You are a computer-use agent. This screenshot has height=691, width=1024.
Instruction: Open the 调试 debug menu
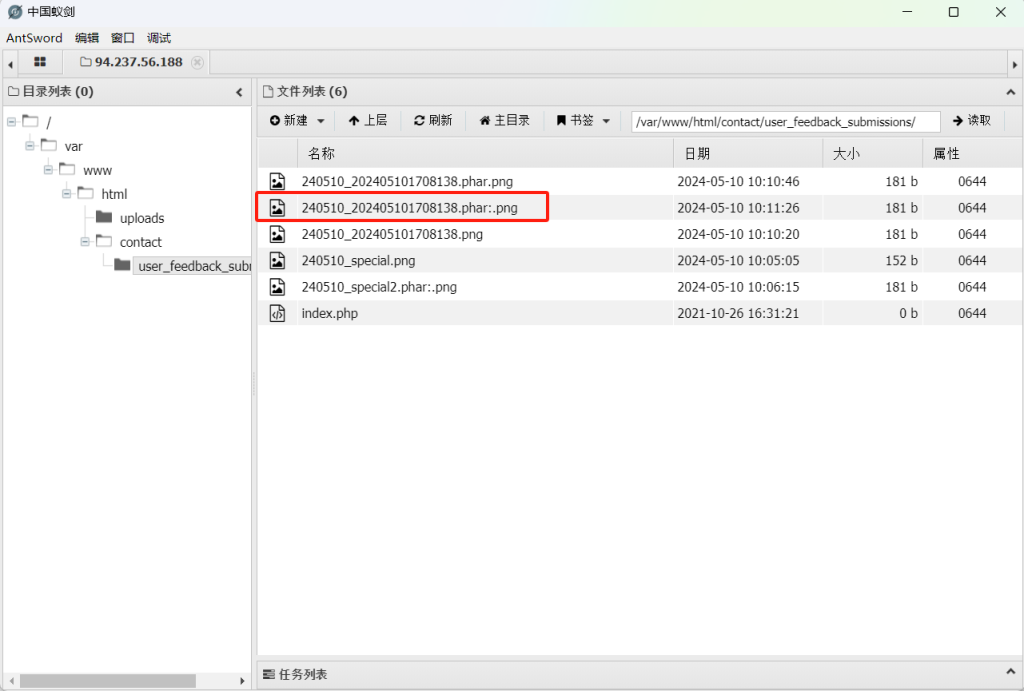click(x=159, y=38)
